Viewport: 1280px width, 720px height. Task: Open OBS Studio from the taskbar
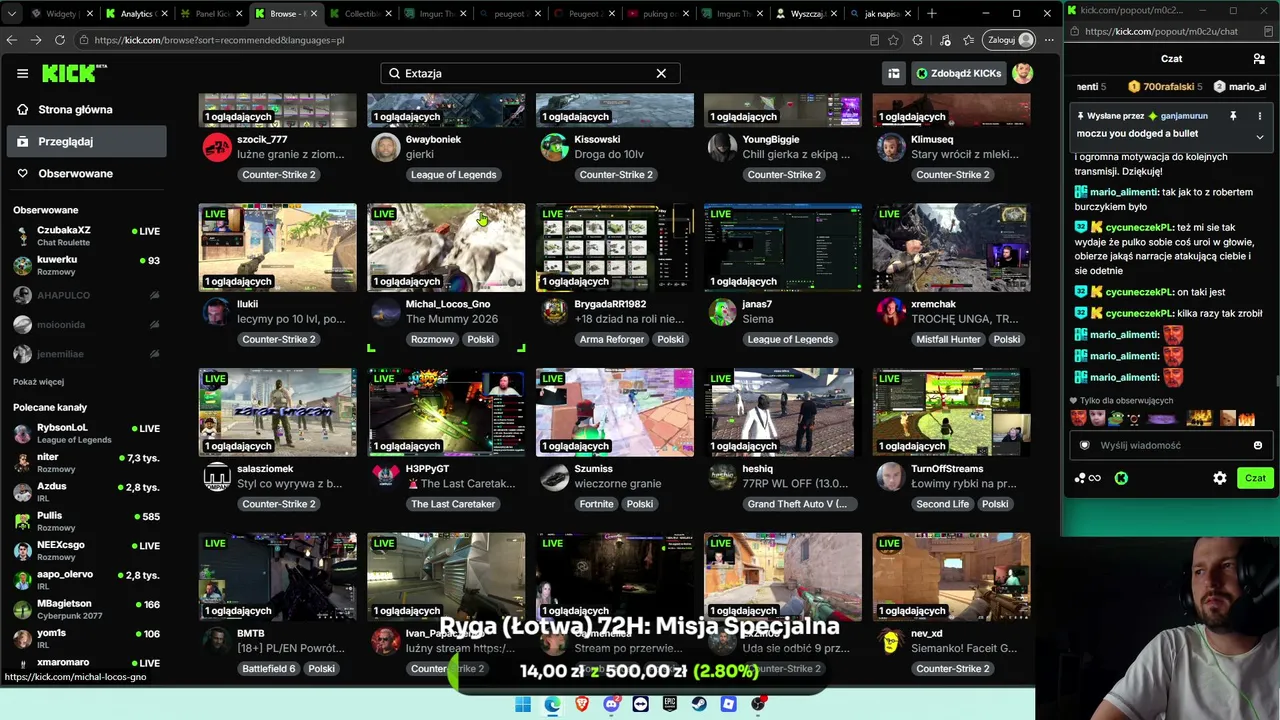point(758,704)
